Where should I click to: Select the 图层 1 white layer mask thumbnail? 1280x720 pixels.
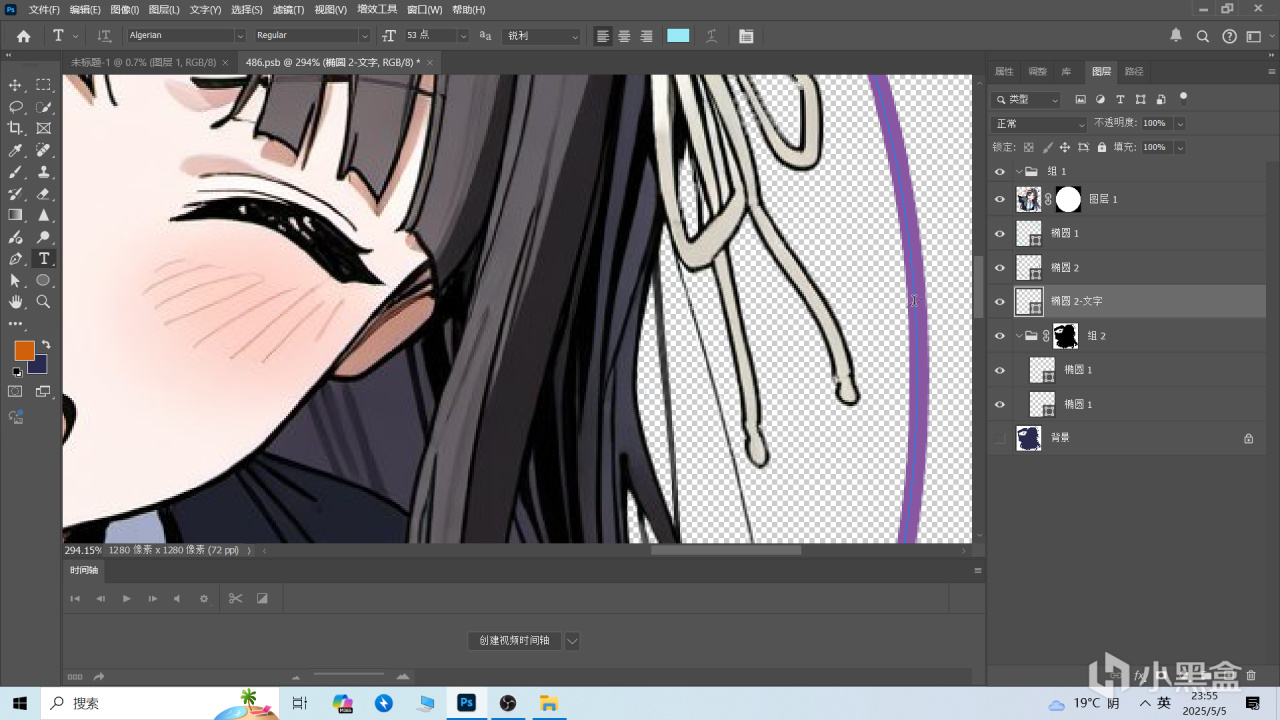point(1068,199)
